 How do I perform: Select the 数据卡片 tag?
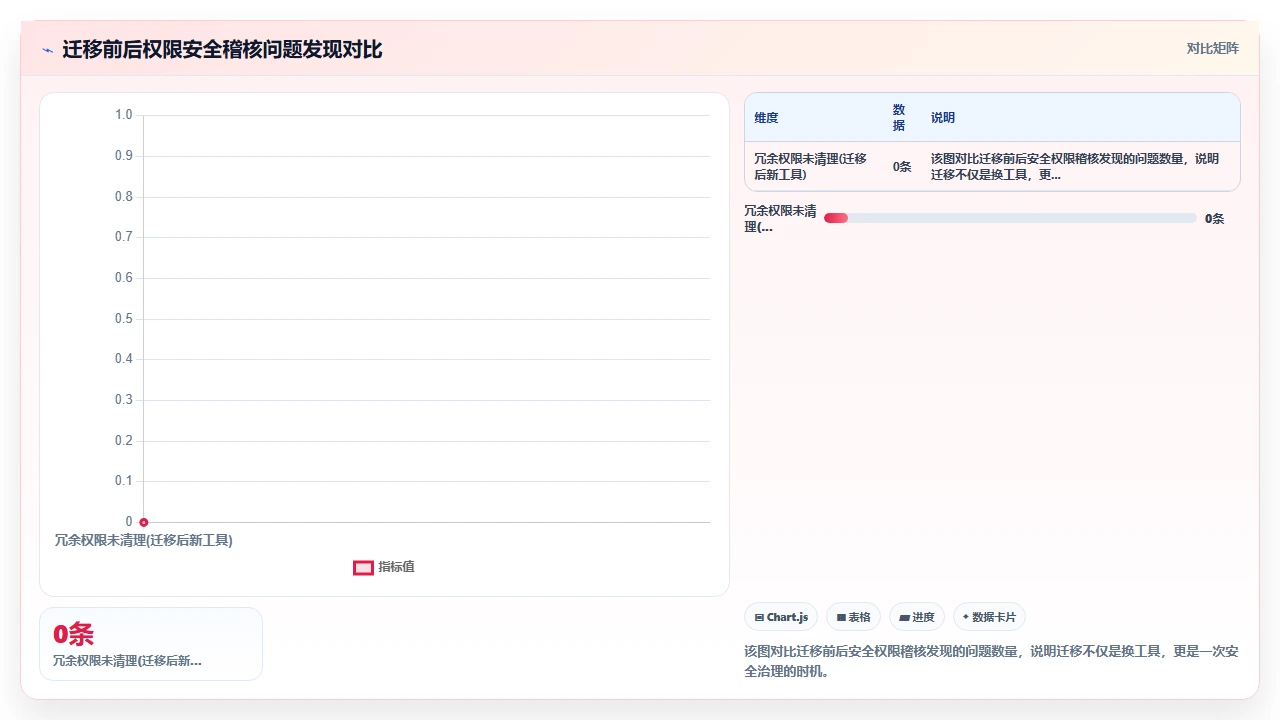989,617
